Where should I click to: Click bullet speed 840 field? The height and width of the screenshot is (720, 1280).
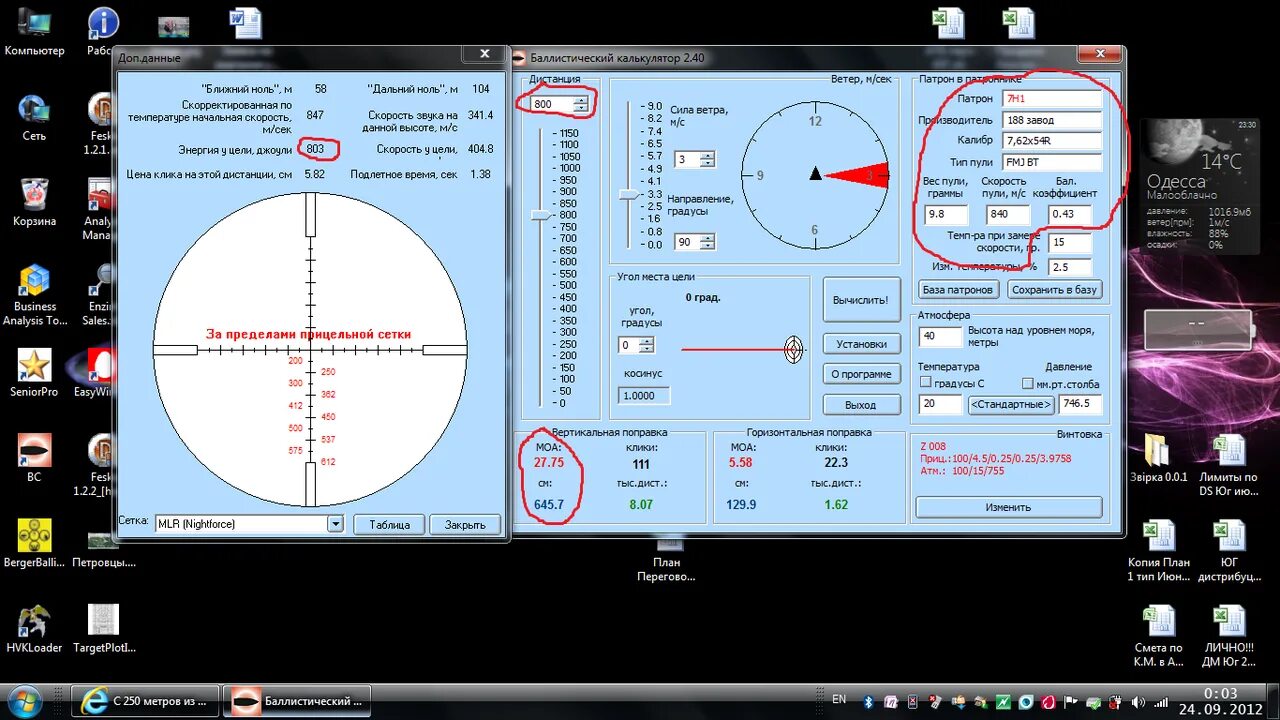click(x=1009, y=214)
